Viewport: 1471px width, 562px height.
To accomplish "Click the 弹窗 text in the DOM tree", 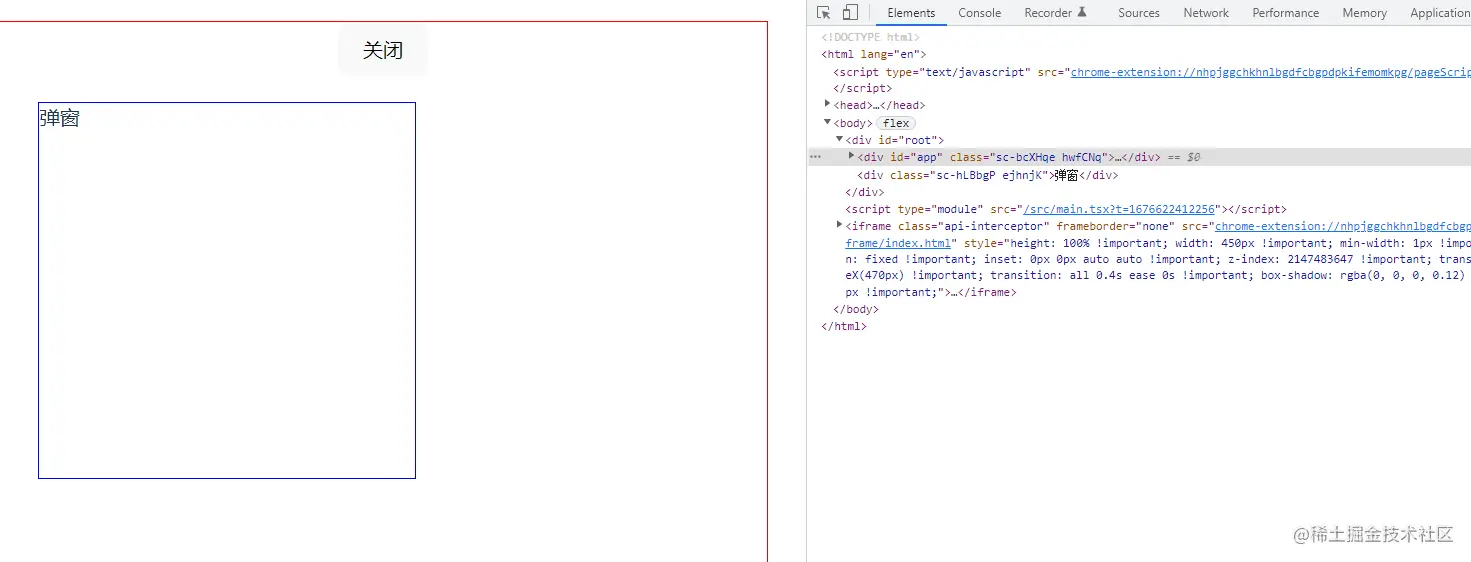I will click(x=1066, y=175).
